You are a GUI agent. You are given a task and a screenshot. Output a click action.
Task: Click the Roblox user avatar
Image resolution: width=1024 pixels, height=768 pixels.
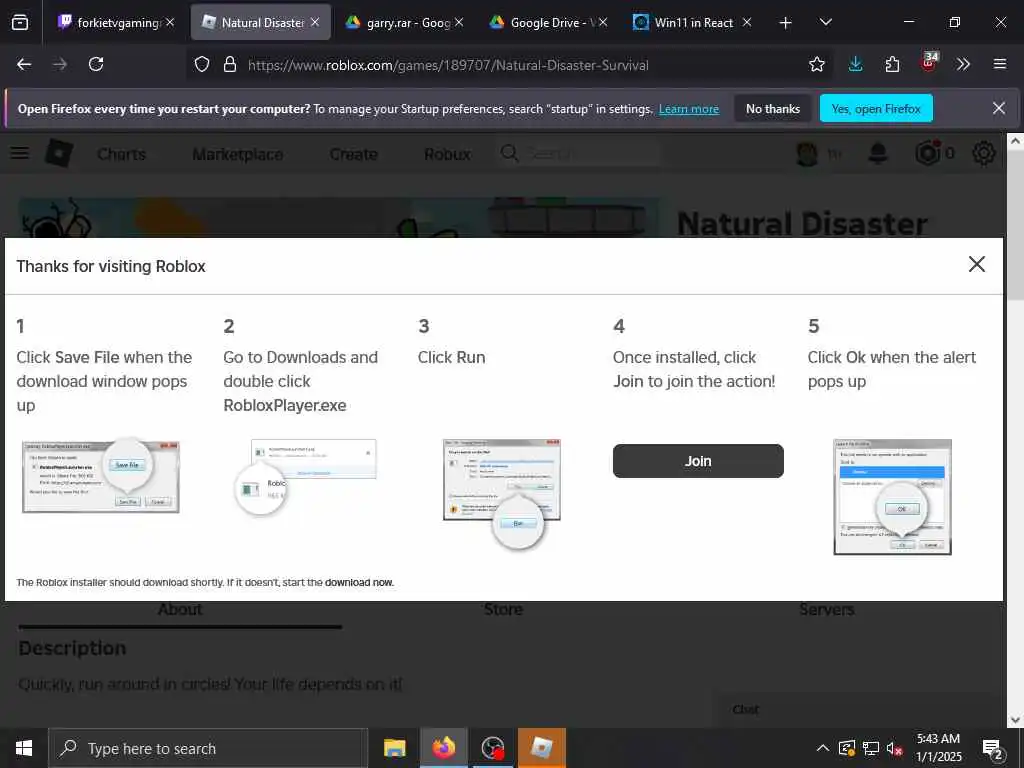[807, 154]
